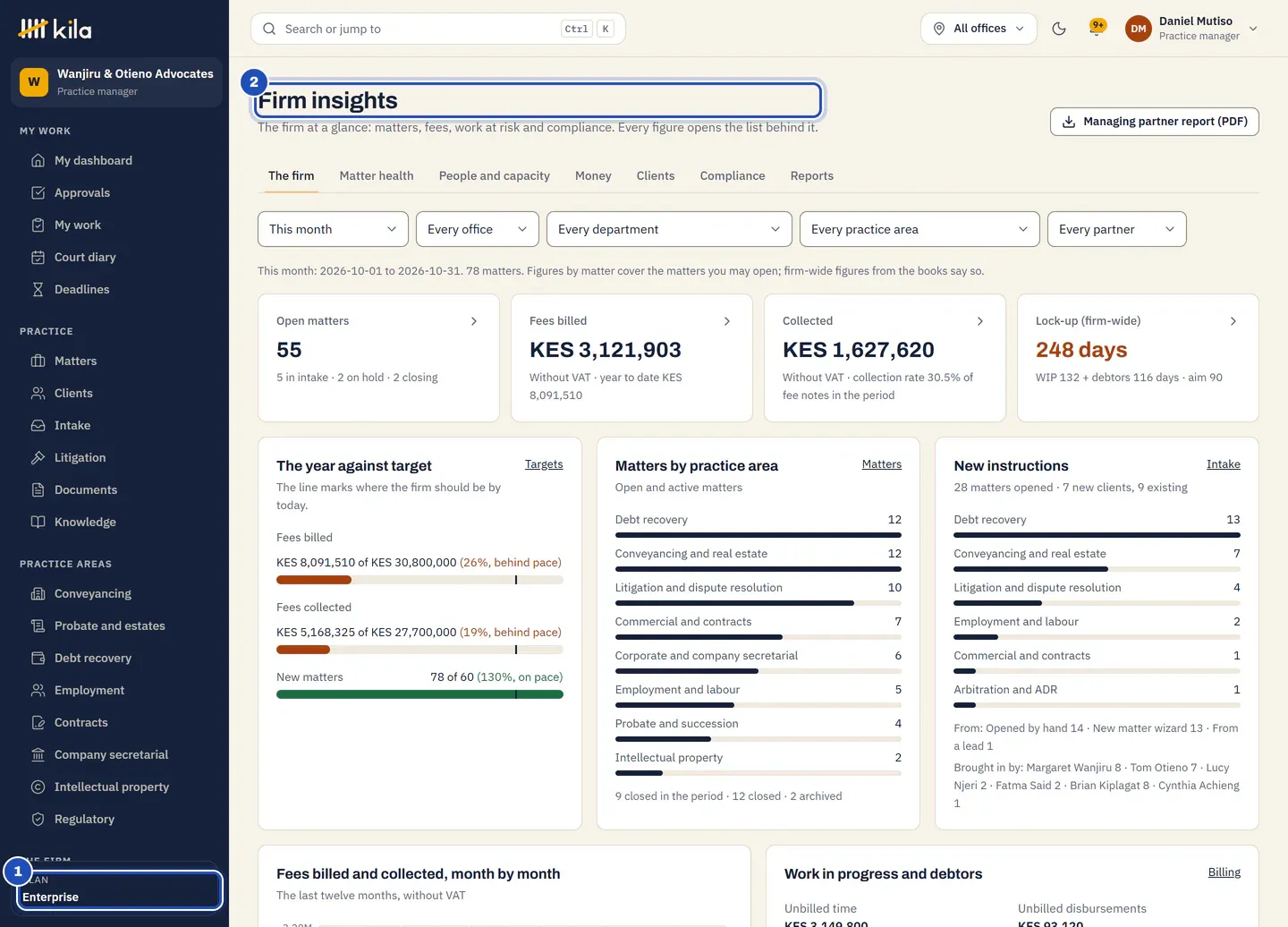Download Managing partner report (PDF)
Viewport: 1288px width, 927px height.
pyautogui.click(x=1155, y=122)
